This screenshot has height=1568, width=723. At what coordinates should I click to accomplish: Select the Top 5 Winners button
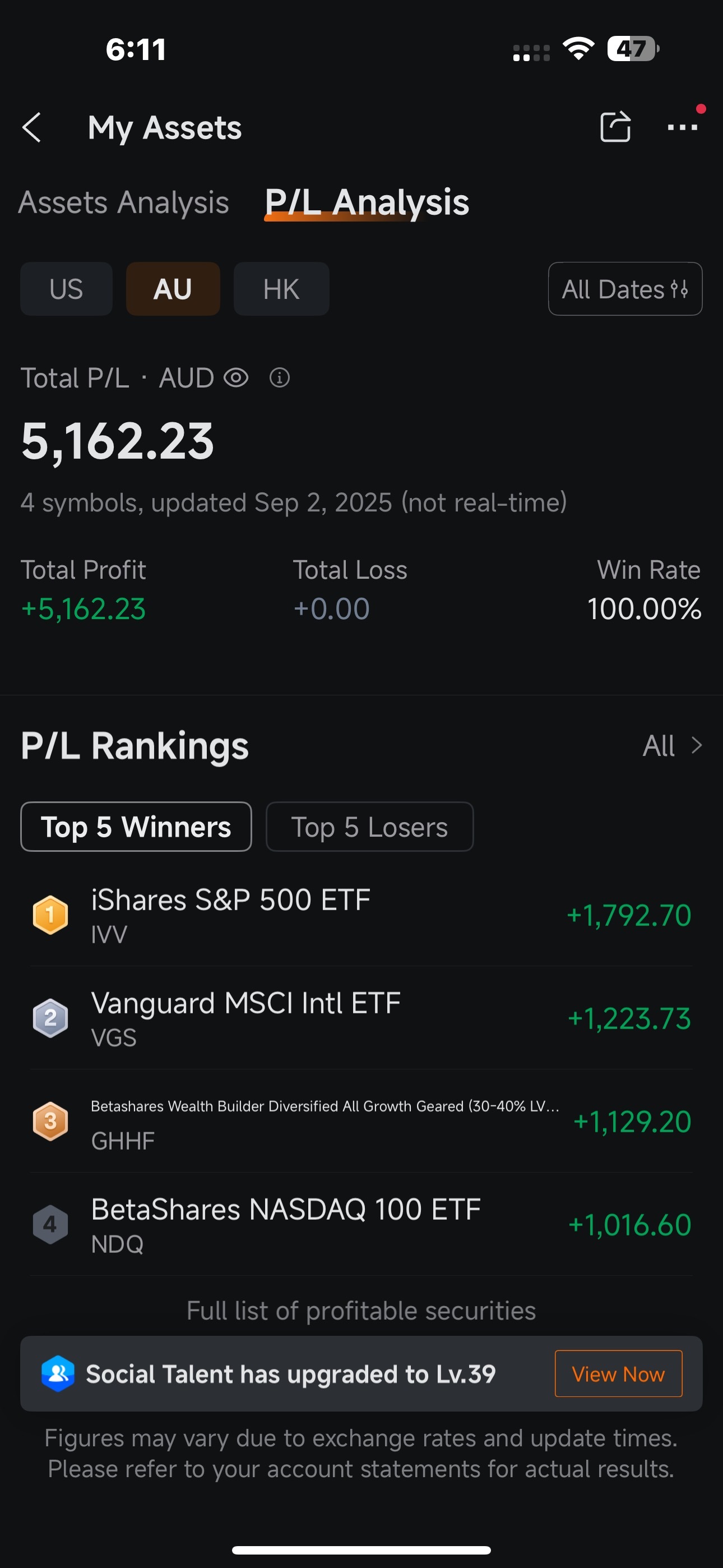coord(136,827)
